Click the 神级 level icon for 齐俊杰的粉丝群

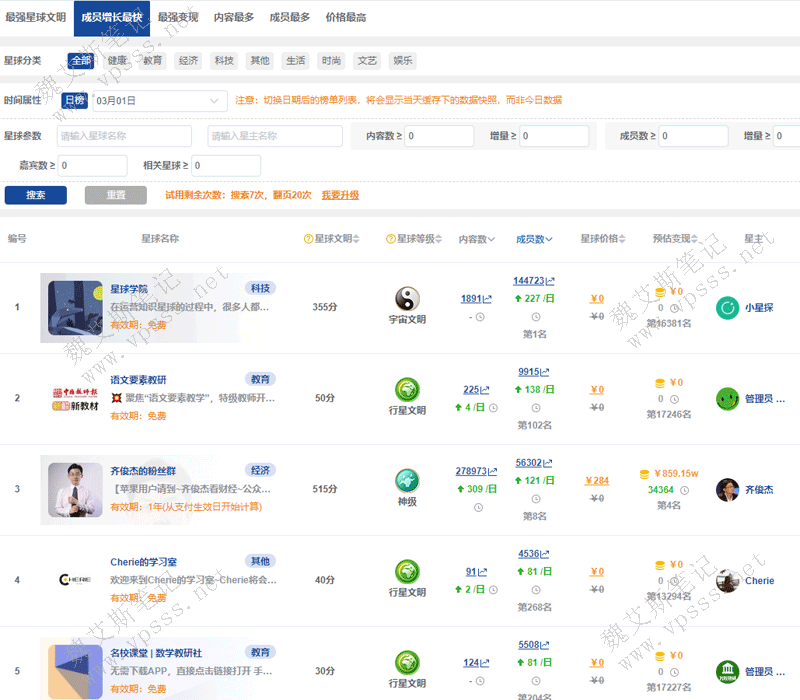click(407, 480)
